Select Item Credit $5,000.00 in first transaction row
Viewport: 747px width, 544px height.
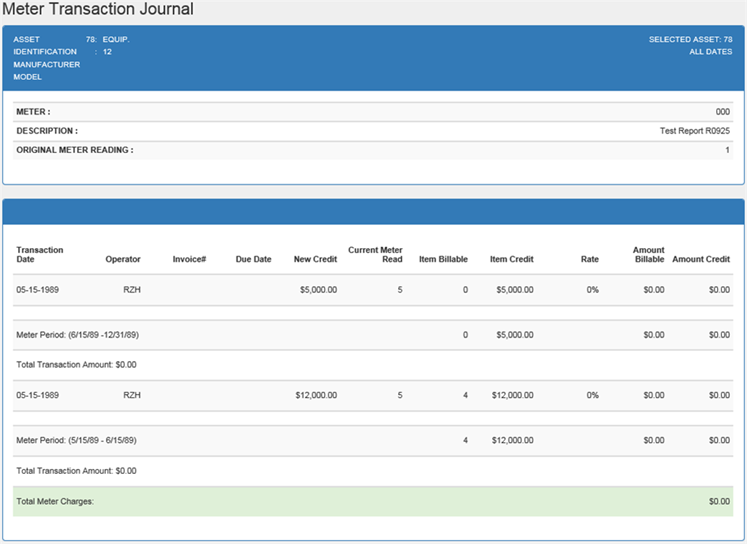tap(515, 290)
